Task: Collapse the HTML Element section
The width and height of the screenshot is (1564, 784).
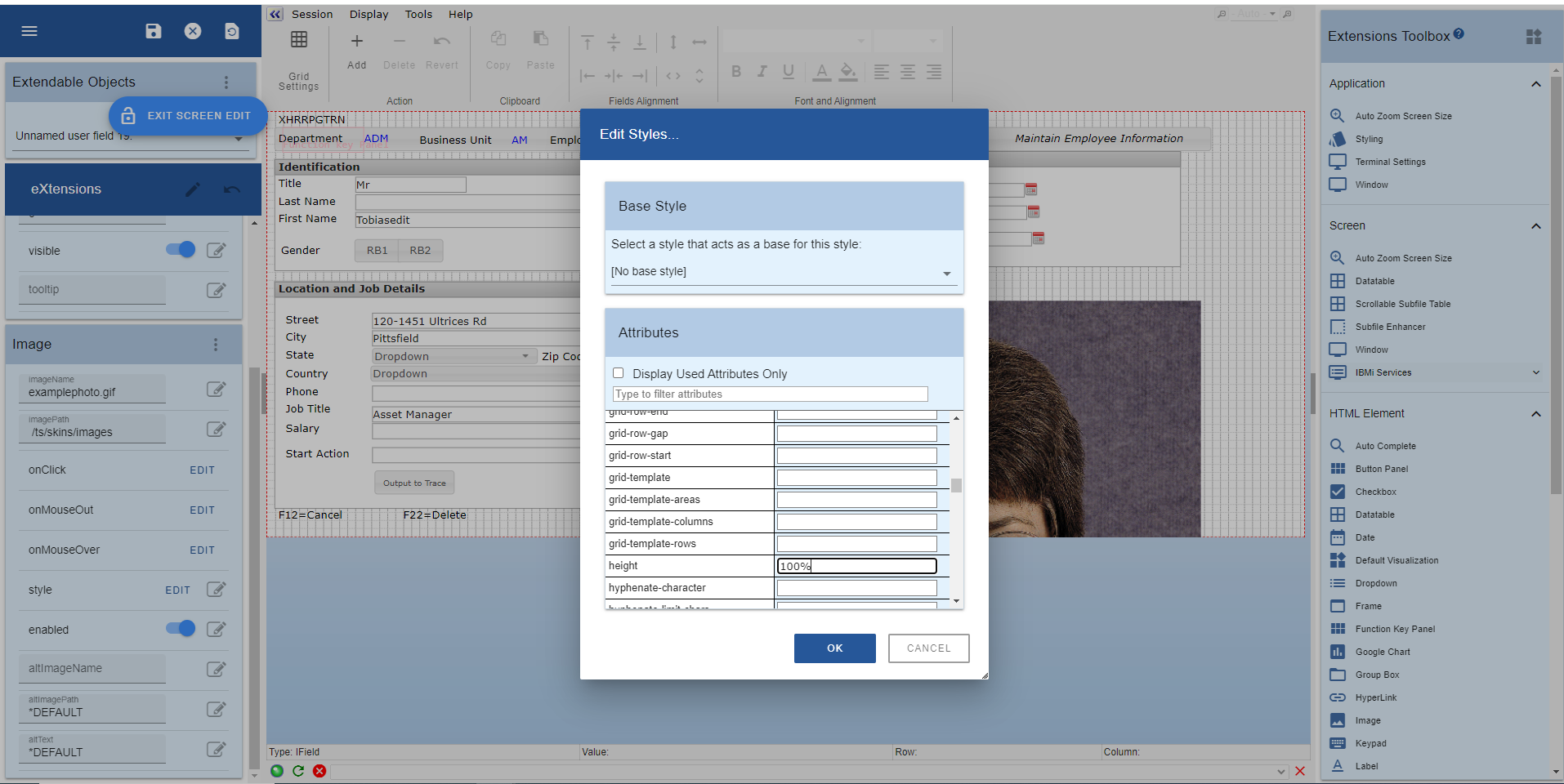Action: (x=1535, y=414)
